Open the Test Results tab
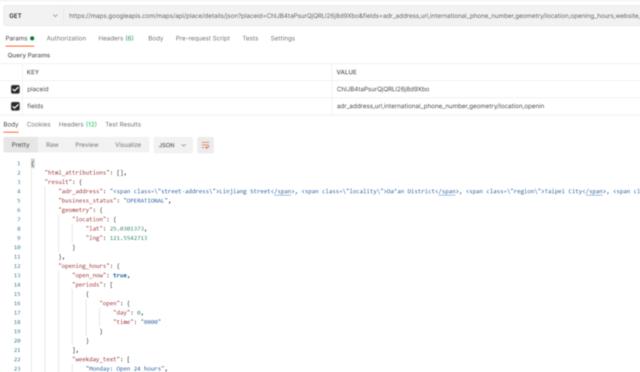 coord(123,125)
